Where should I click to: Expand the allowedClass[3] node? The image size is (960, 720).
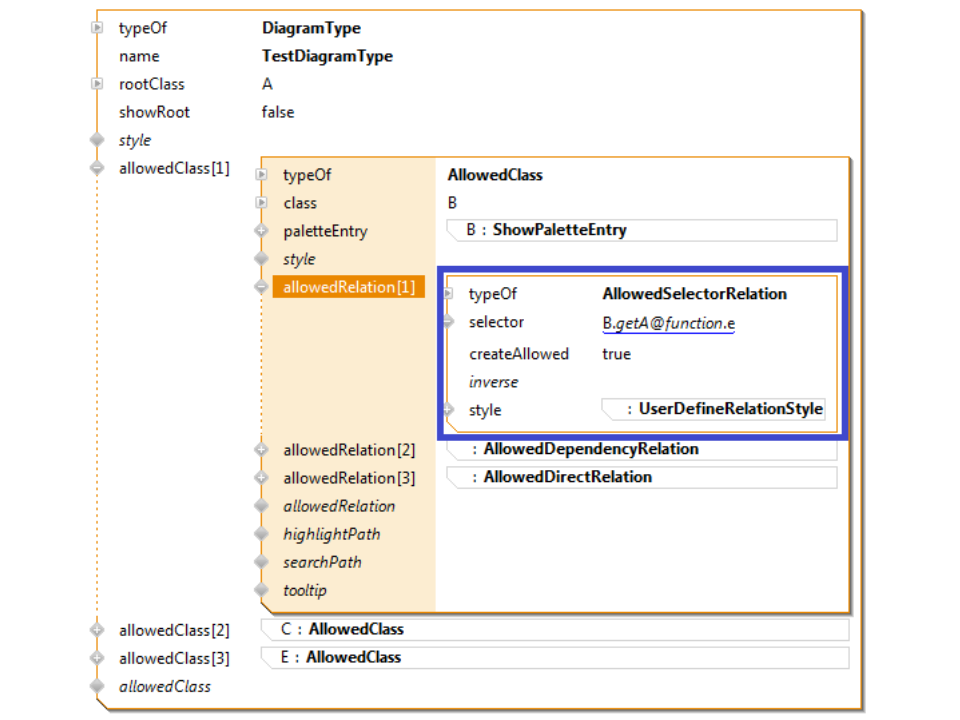tap(97, 658)
